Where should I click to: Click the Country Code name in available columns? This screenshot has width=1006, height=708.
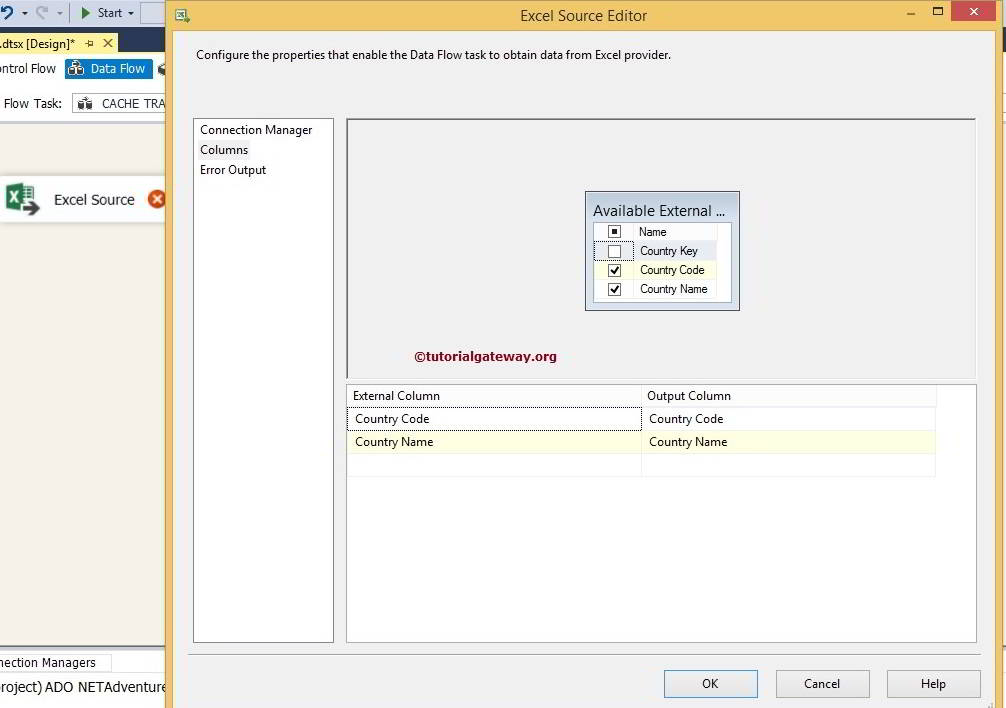tap(672, 270)
